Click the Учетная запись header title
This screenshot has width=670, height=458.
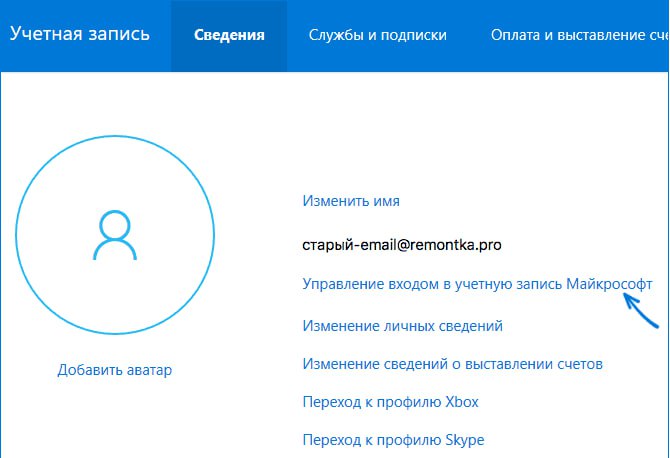tap(79, 34)
